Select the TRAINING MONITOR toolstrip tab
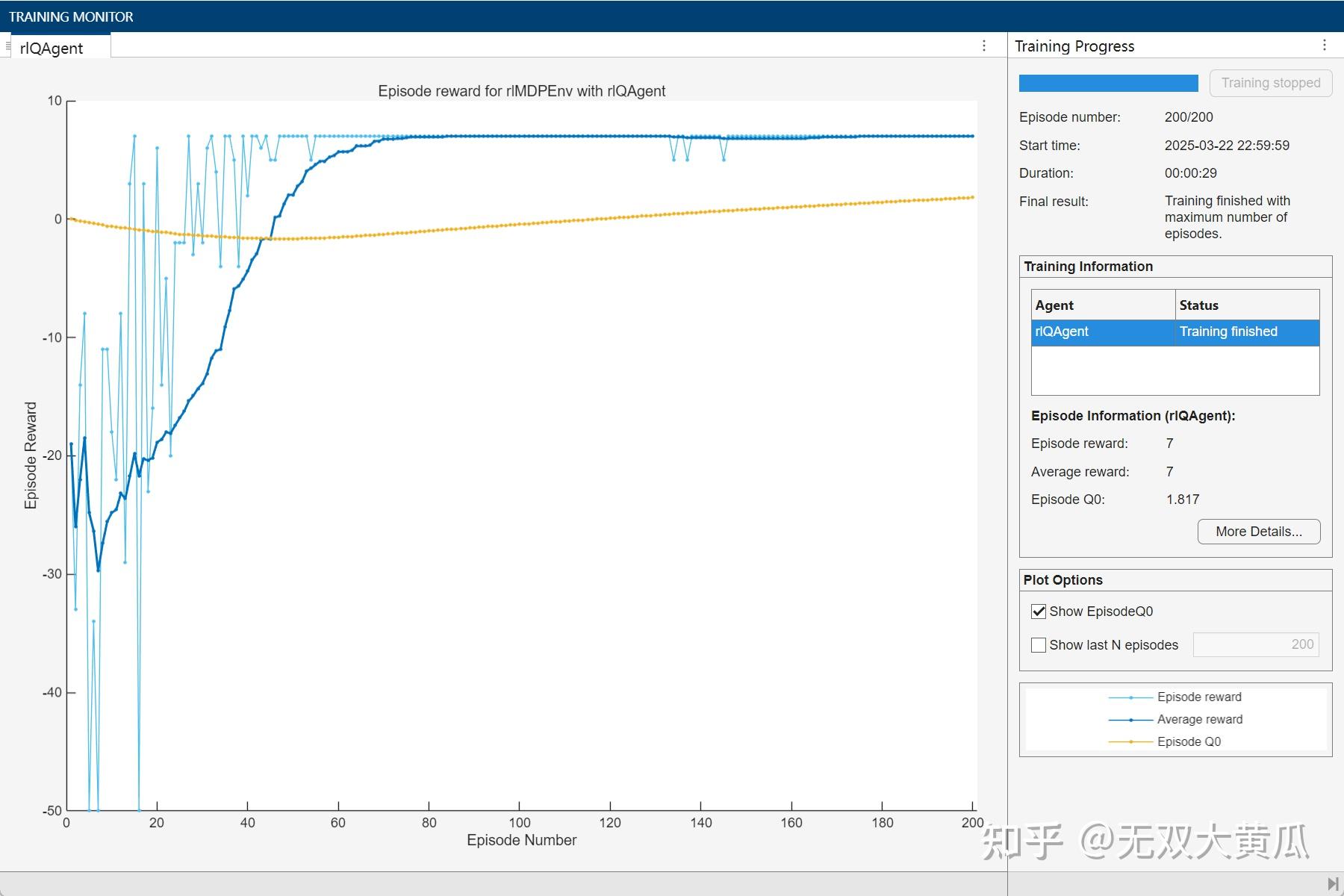The width and height of the screenshot is (1344, 896). [x=72, y=16]
